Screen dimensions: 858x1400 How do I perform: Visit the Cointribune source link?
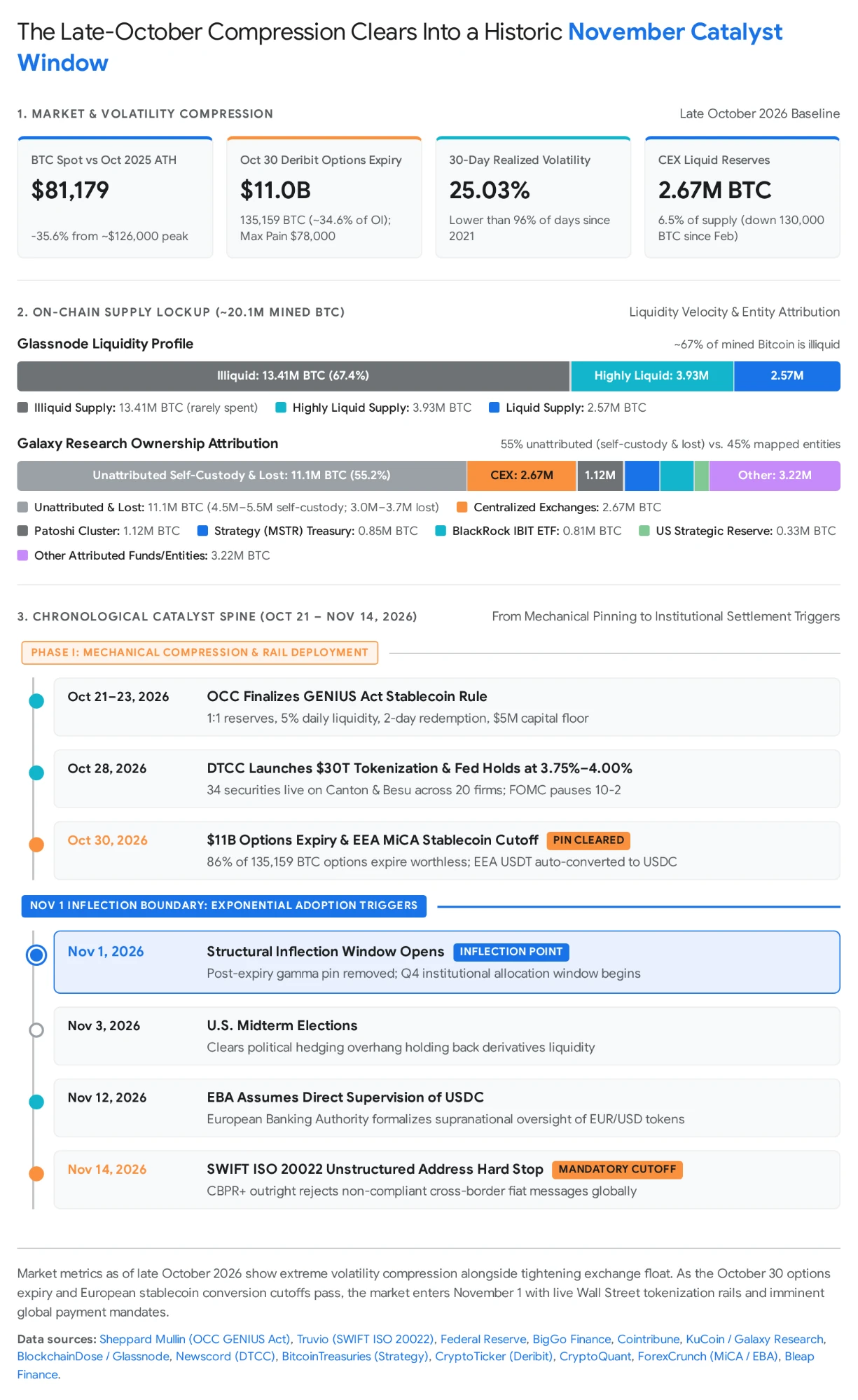[649, 1339]
